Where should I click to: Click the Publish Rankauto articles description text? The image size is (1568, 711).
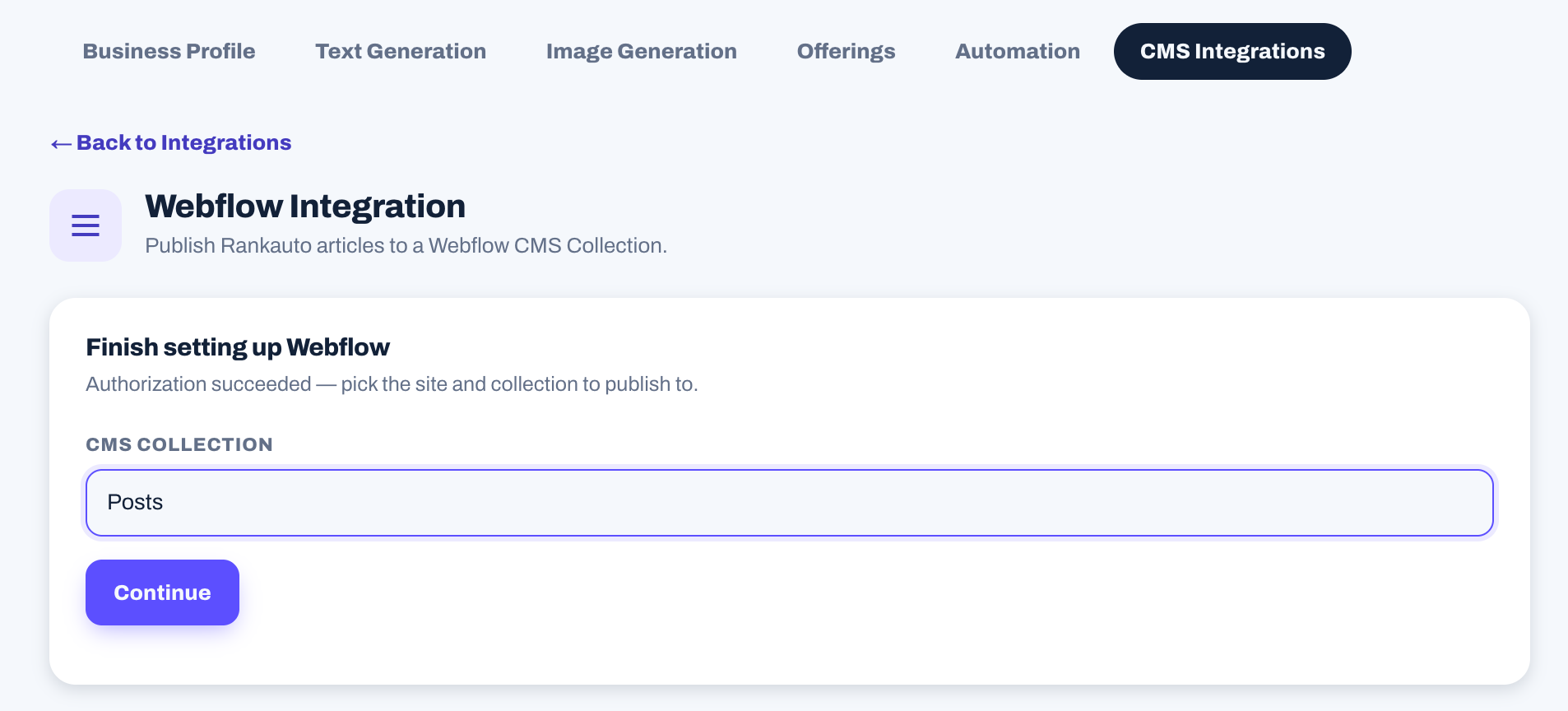click(x=406, y=245)
